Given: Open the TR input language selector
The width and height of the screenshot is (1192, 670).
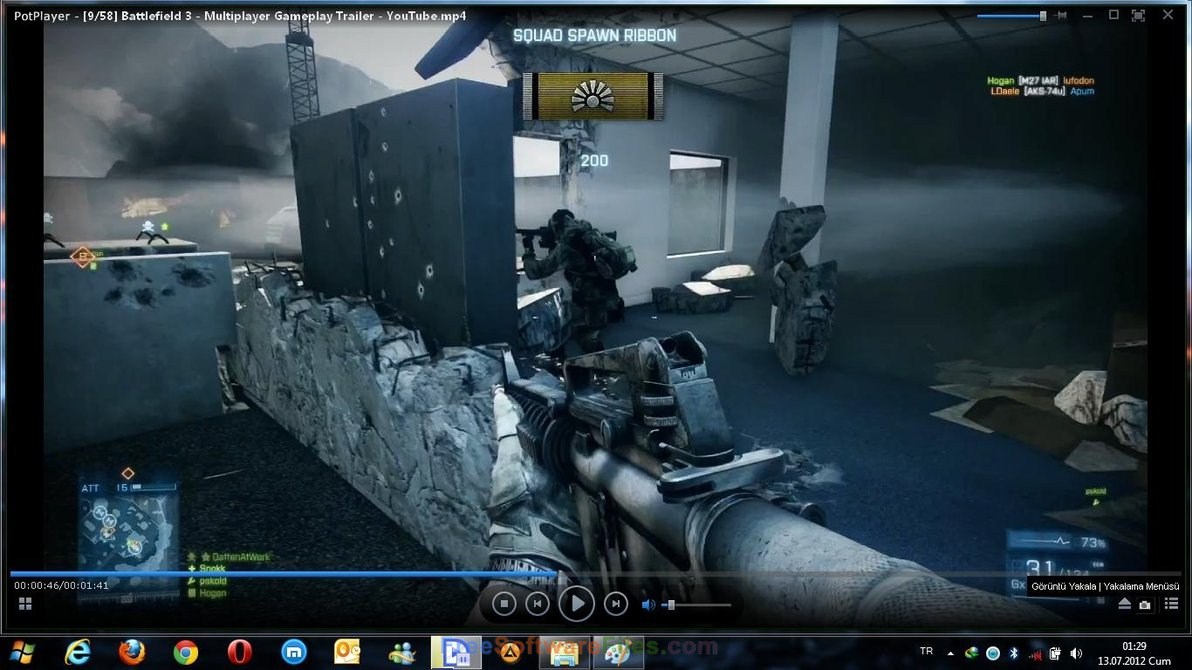Looking at the screenshot, I should pos(926,651).
